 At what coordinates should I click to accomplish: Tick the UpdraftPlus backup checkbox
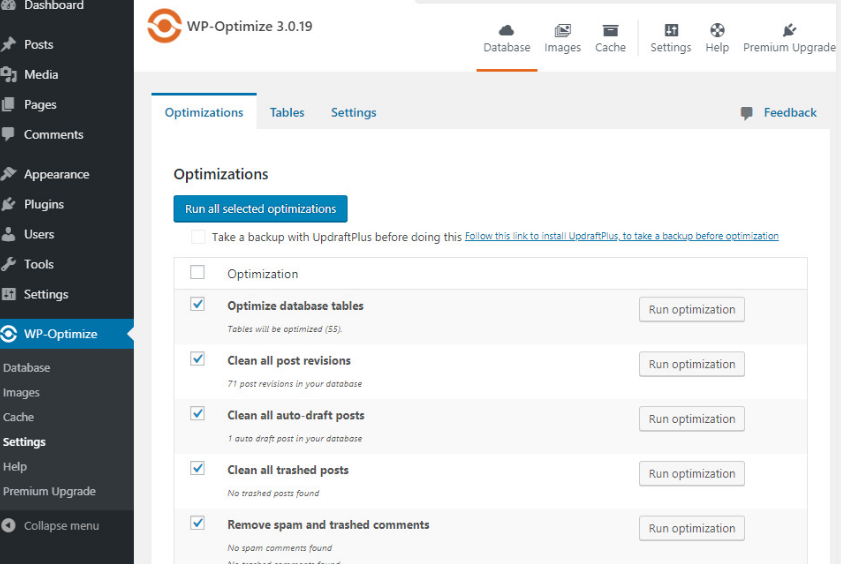pyautogui.click(x=198, y=236)
